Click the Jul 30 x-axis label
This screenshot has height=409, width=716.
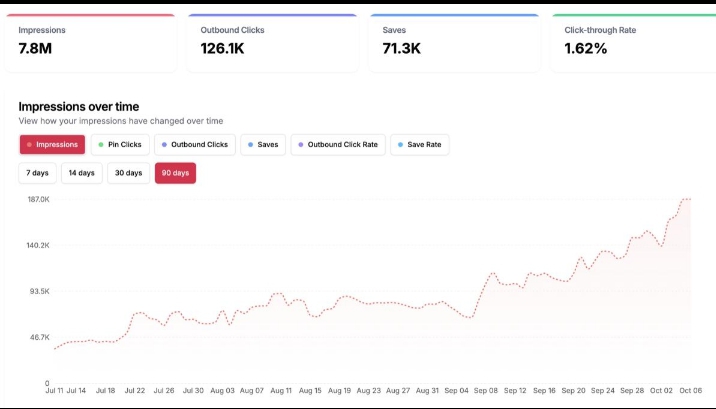[193, 391]
